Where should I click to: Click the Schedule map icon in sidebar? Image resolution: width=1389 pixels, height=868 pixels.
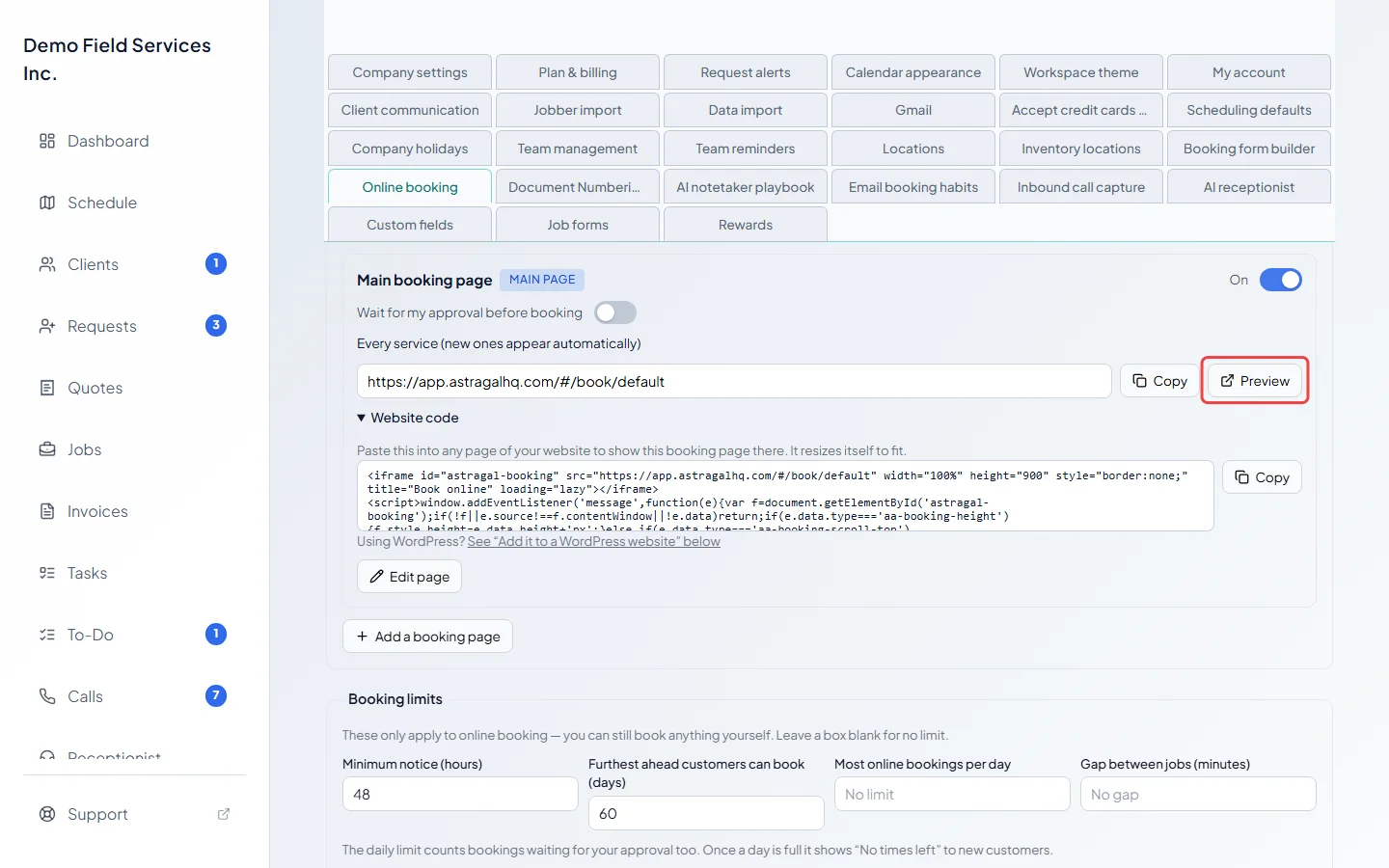47,203
